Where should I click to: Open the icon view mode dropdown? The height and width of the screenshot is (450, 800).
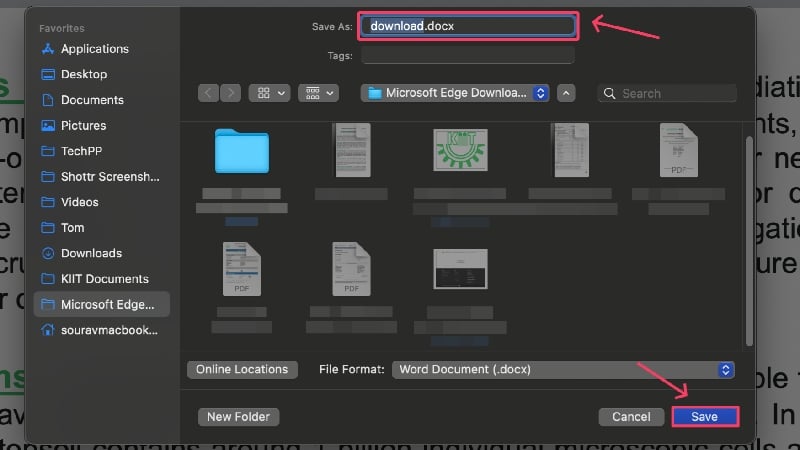[x=270, y=93]
